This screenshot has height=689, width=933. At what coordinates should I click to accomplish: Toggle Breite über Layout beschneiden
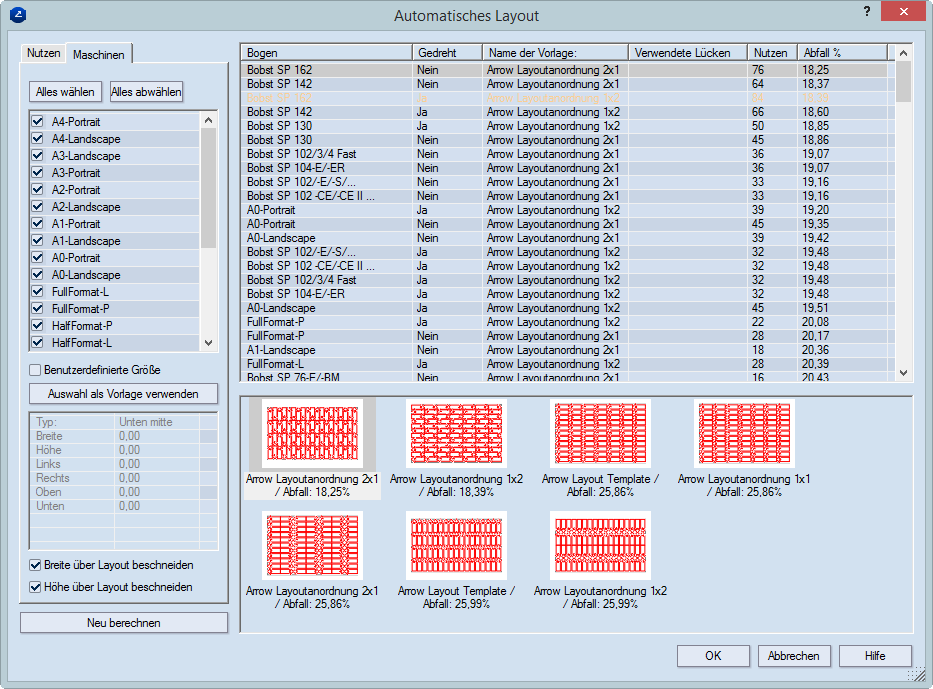37,565
